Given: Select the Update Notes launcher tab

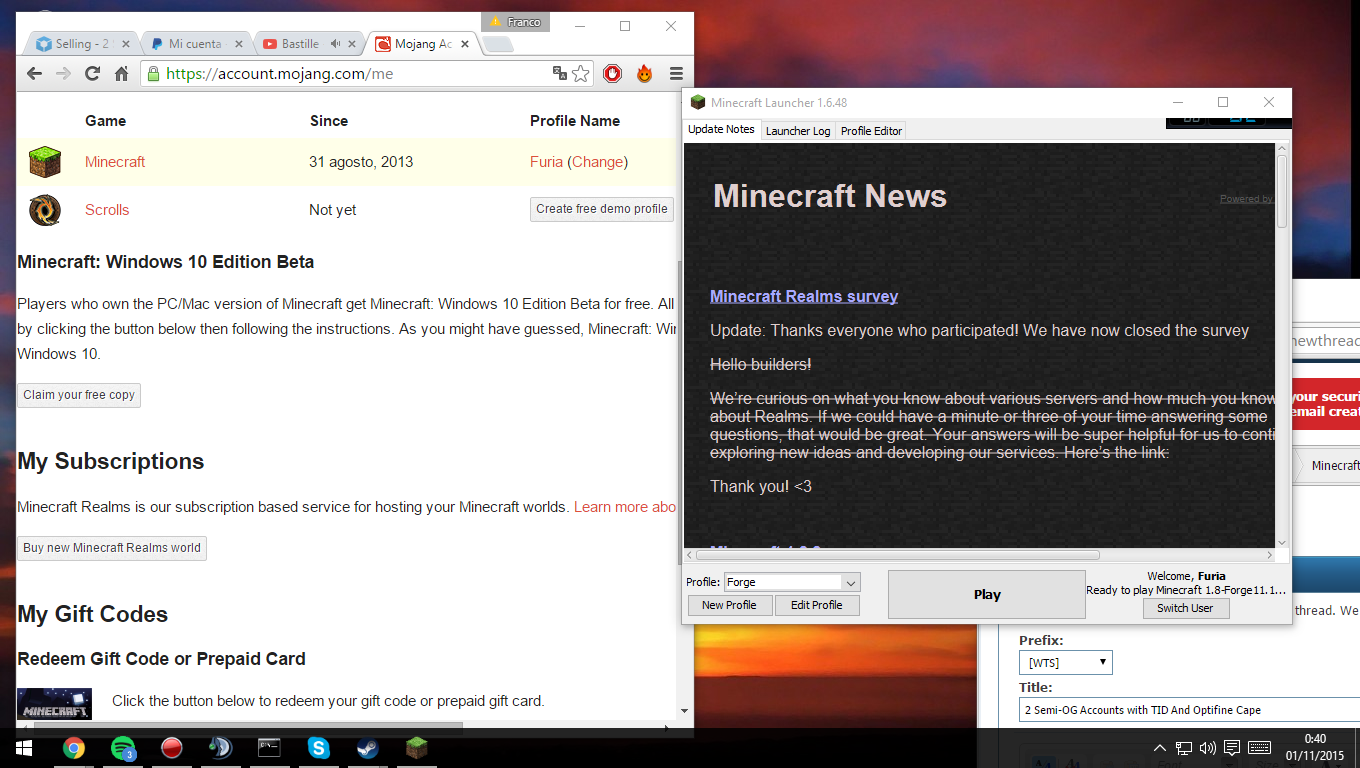Looking at the screenshot, I should pyautogui.click(x=721, y=129).
